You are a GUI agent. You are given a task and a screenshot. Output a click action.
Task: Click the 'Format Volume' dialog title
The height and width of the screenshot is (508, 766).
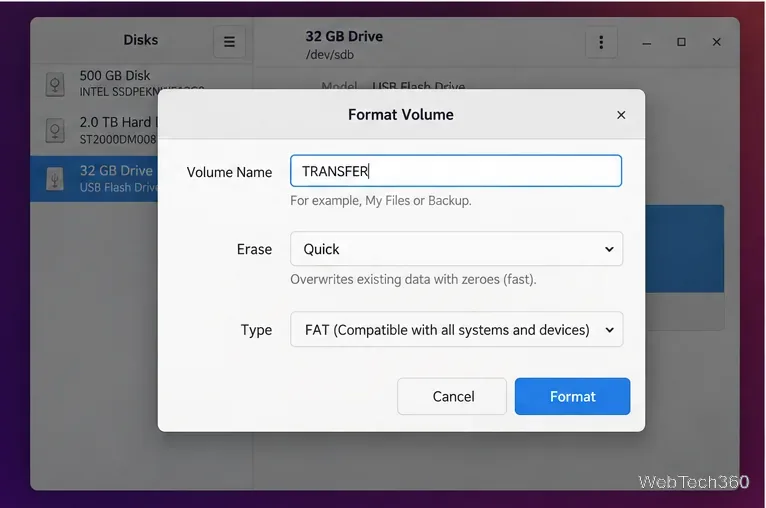(x=401, y=115)
